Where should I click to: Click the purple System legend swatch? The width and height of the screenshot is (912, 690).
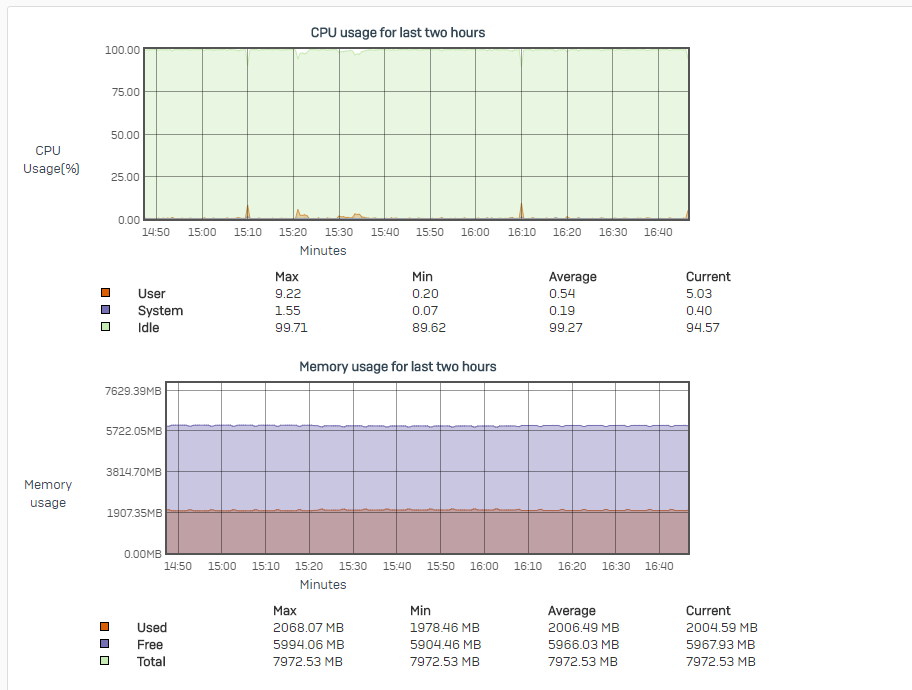pos(105,310)
